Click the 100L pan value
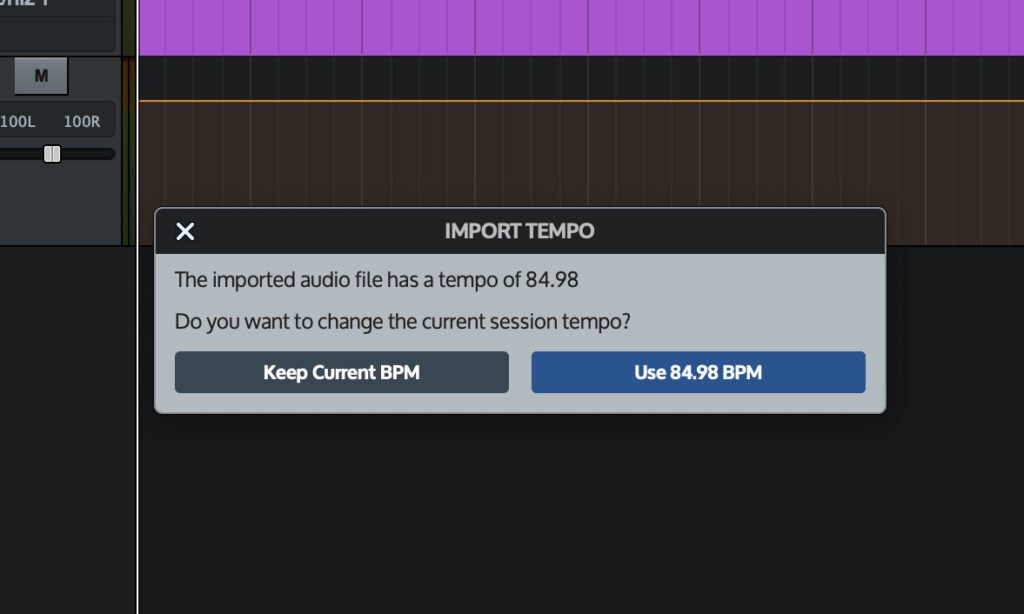Viewport: 1024px width, 614px height. [x=18, y=121]
